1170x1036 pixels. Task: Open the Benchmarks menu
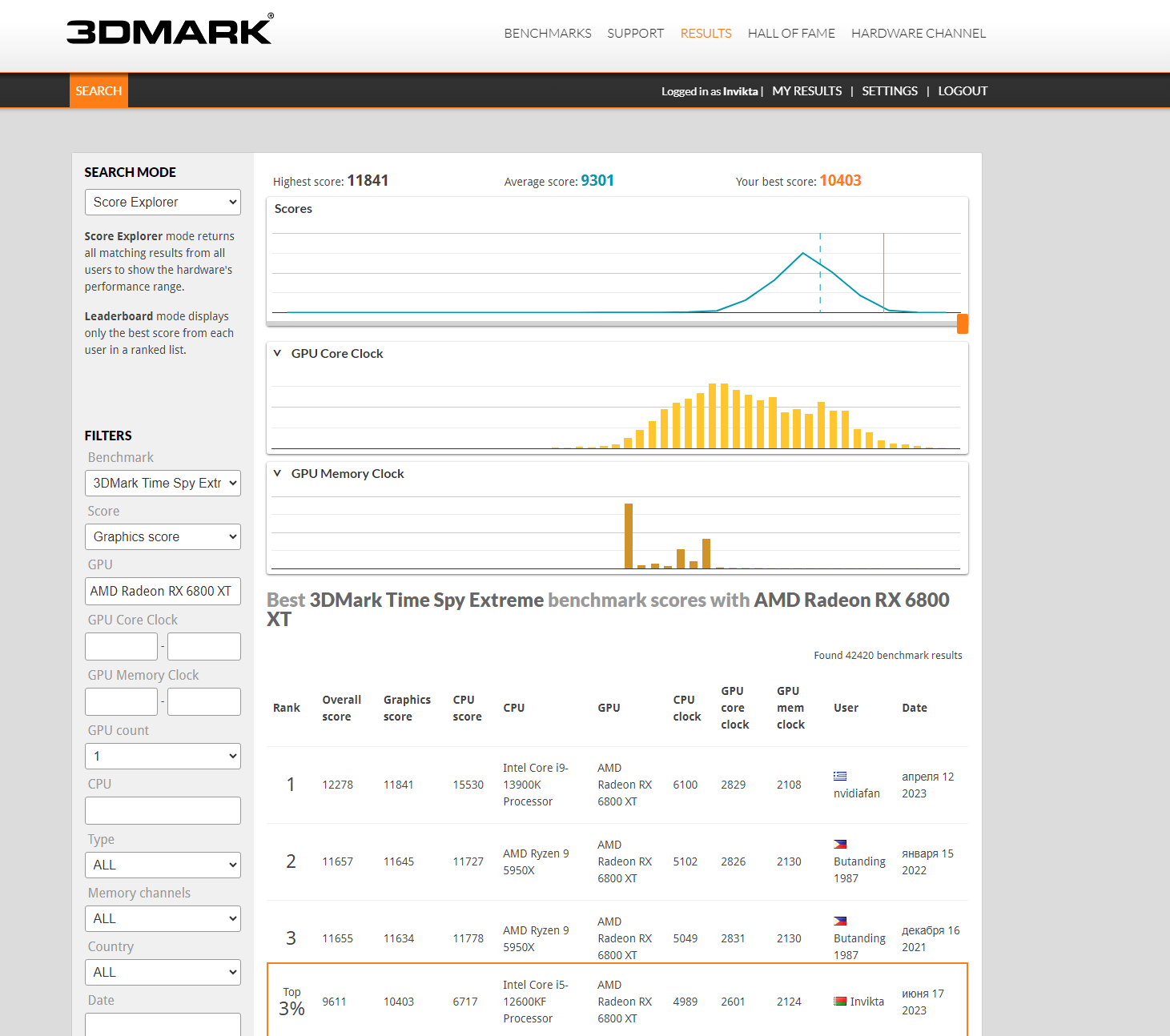tap(548, 33)
